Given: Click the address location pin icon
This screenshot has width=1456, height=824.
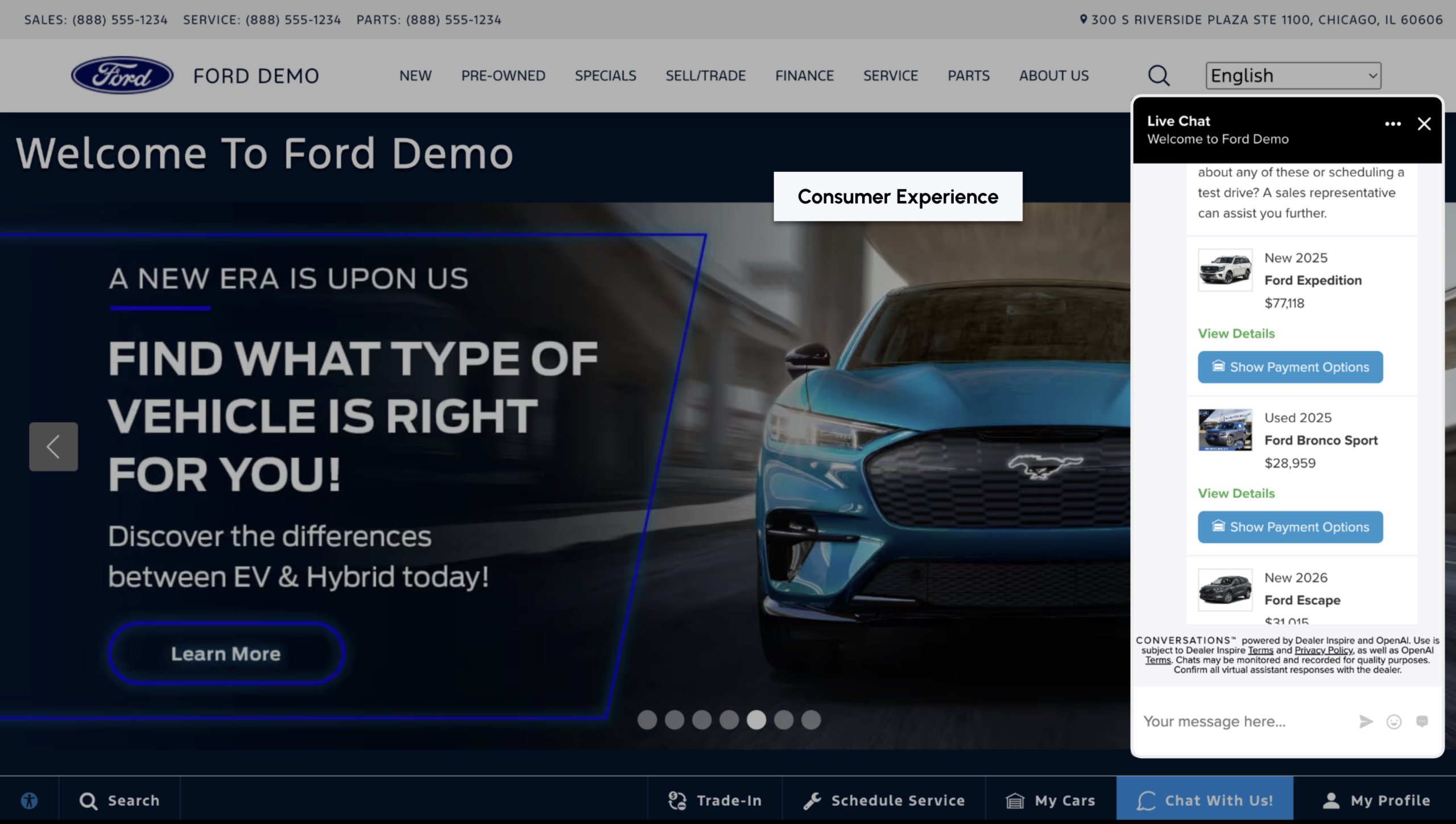Looking at the screenshot, I should pos(1083,19).
